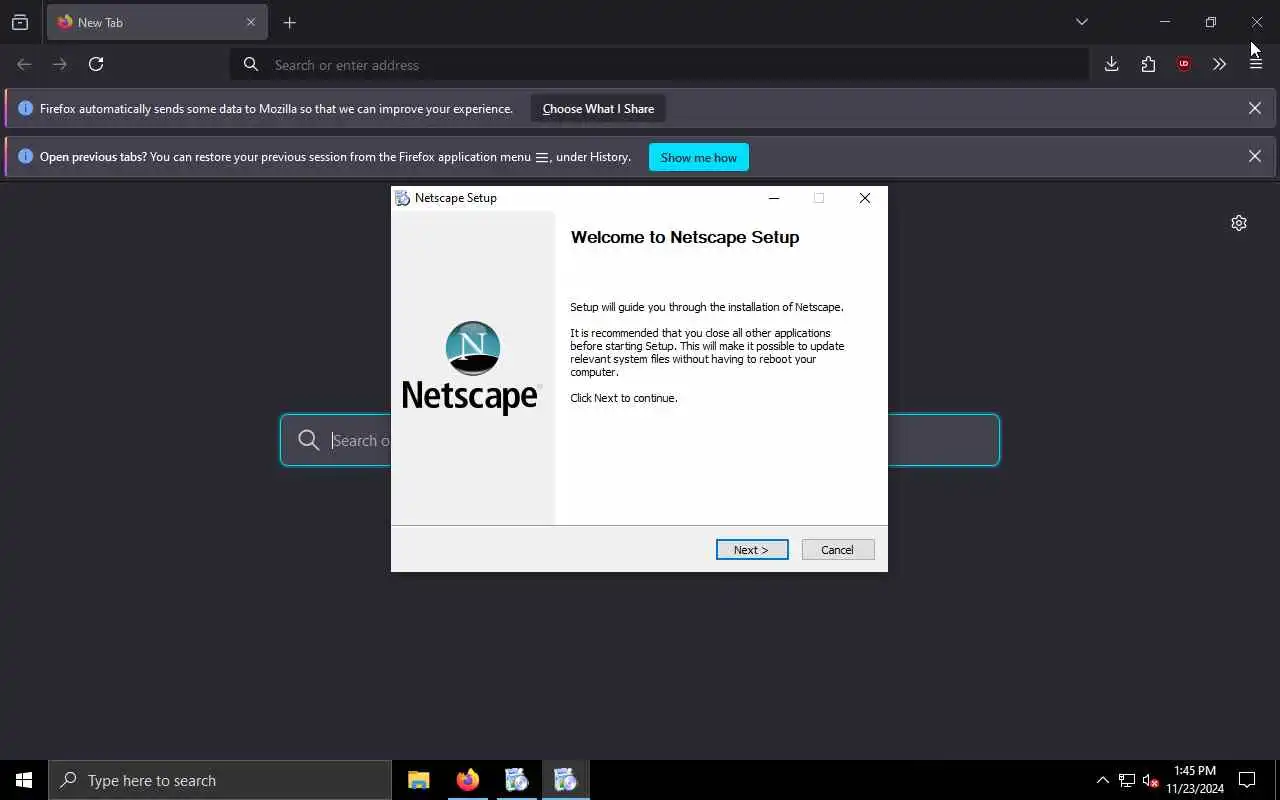Click the new tab page search box
1280x800 pixels.
(x=640, y=440)
